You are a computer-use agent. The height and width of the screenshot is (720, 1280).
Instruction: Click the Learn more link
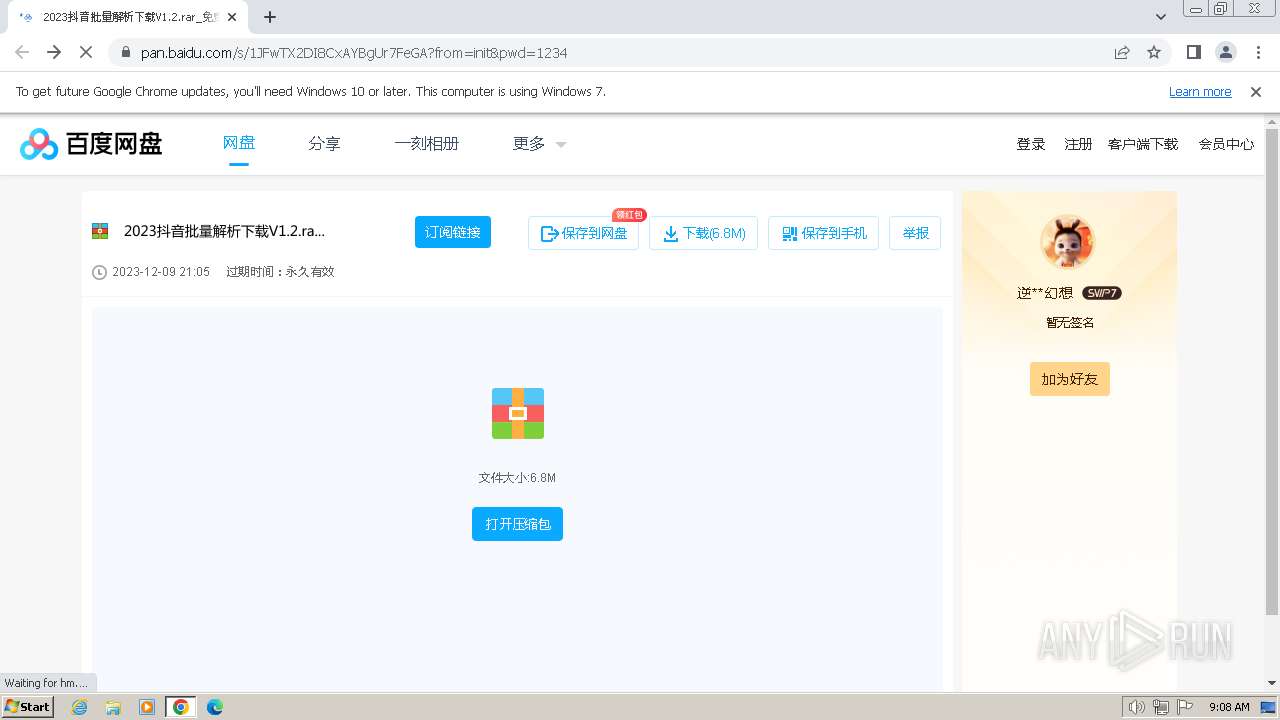(1200, 92)
